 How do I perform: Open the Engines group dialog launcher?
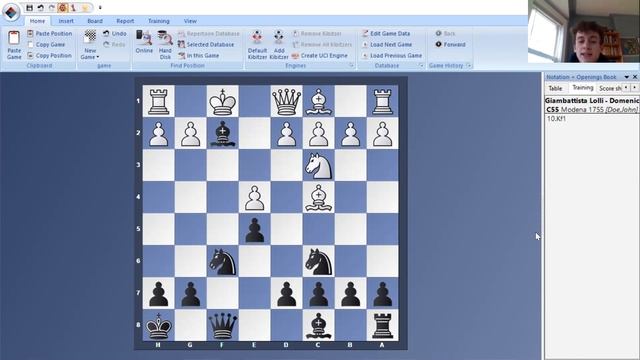pos(351,65)
